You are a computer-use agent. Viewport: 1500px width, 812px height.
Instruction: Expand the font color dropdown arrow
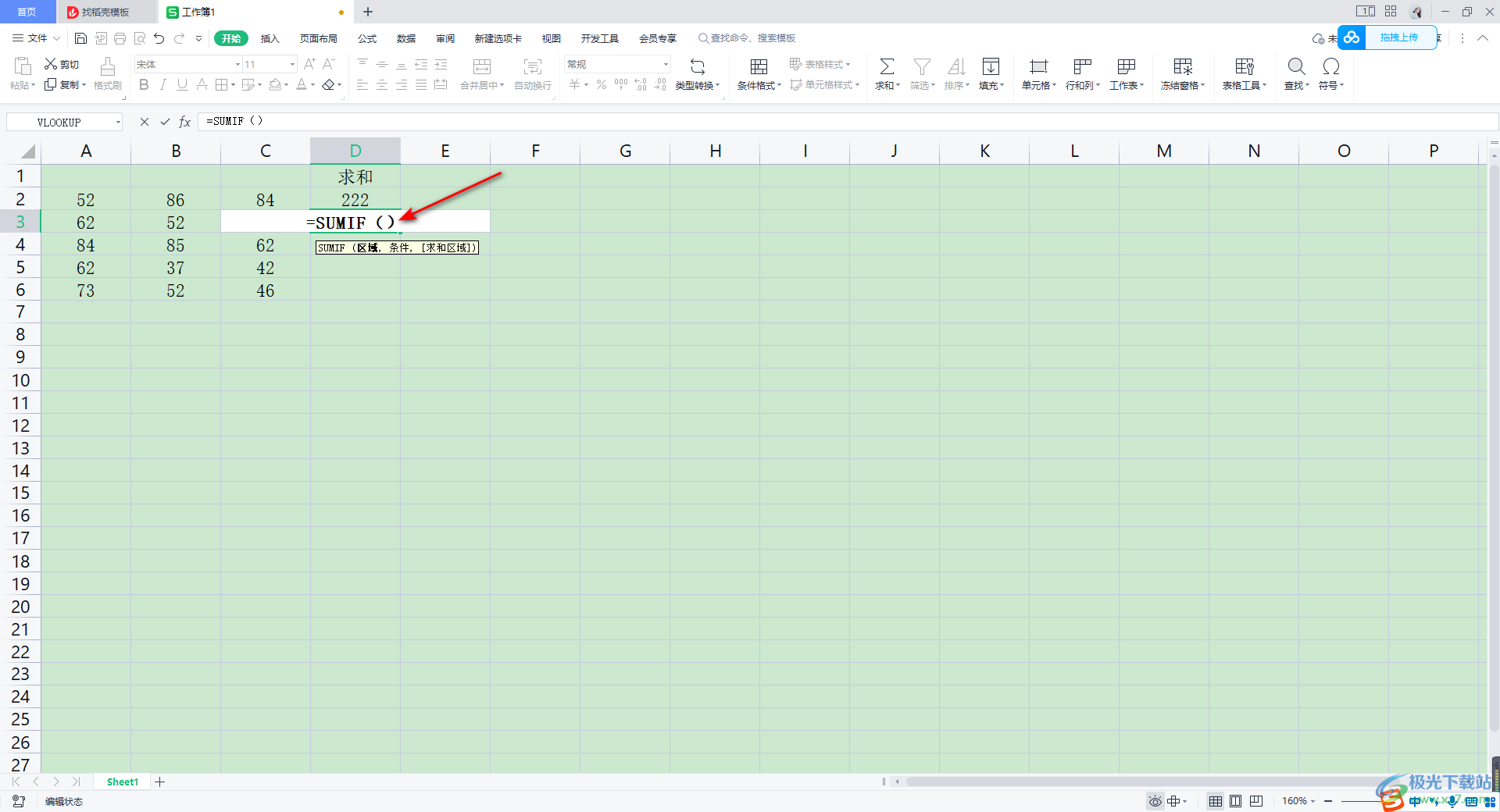pyautogui.click(x=312, y=85)
